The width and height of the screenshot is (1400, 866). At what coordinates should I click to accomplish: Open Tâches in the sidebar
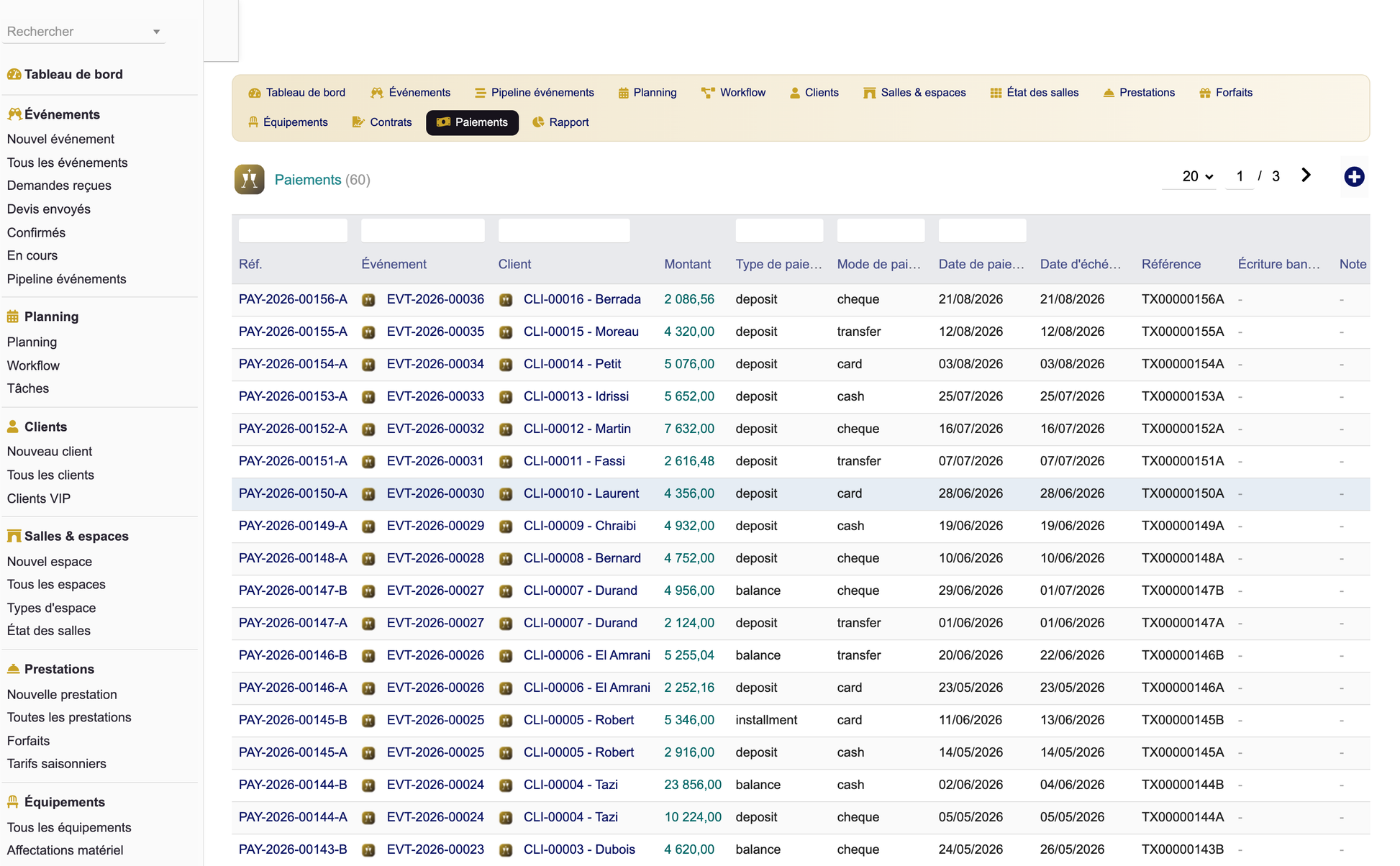(x=28, y=388)
